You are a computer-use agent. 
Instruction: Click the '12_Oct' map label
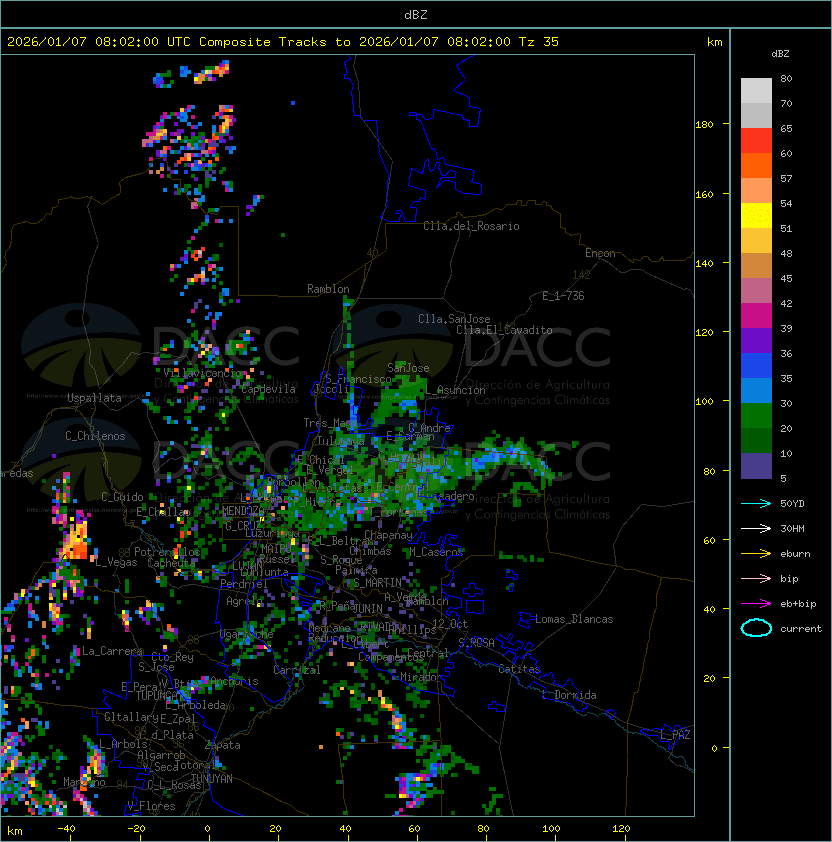pos(450,623)
